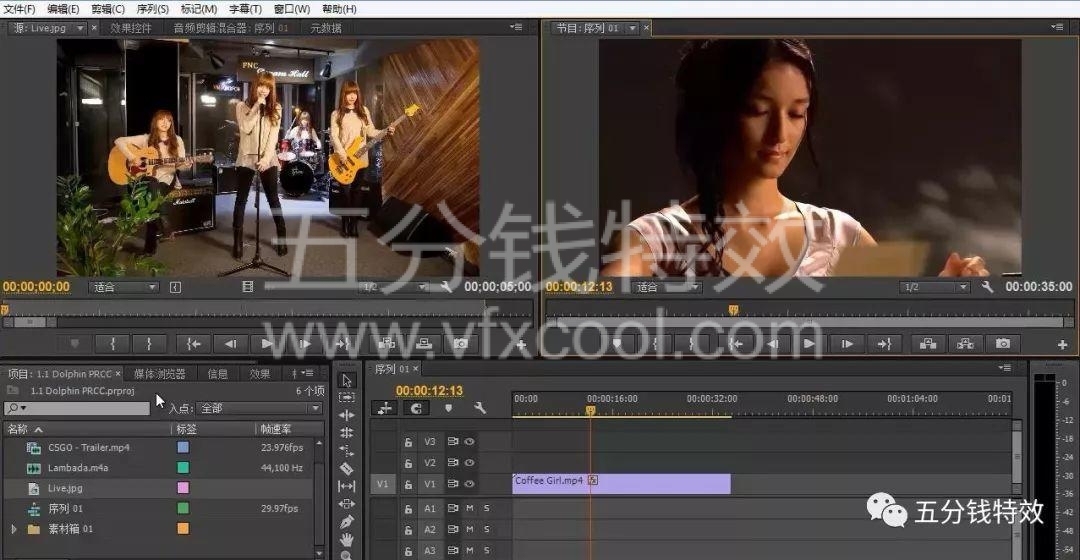Sort the project list by 帧速率 column
This screenshot has height=560, width=1080.
276,429
